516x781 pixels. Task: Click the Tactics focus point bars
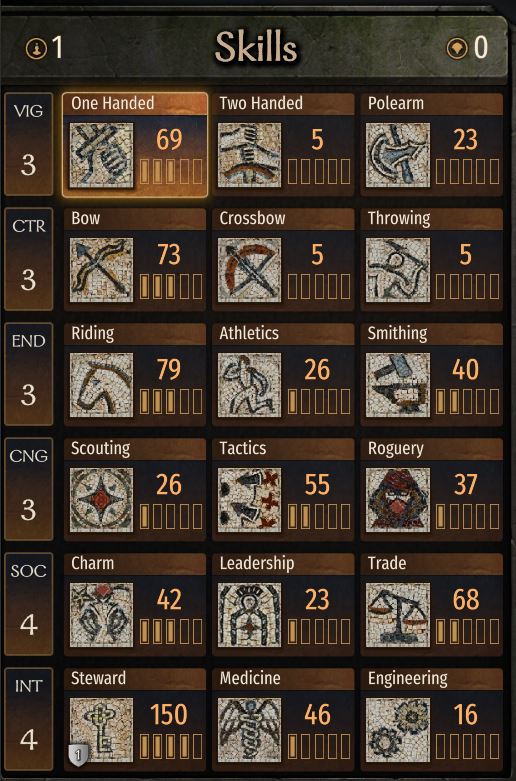(x=319, y=517)
